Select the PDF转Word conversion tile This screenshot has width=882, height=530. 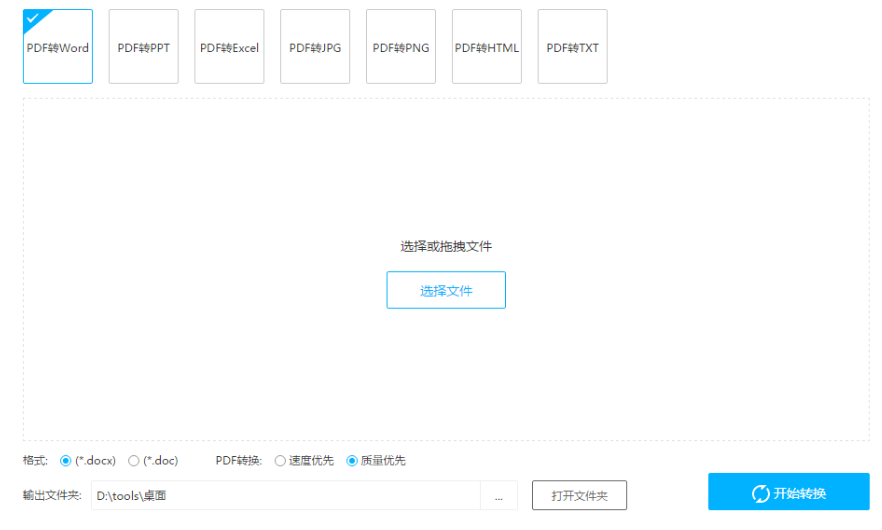pos(58,47)
